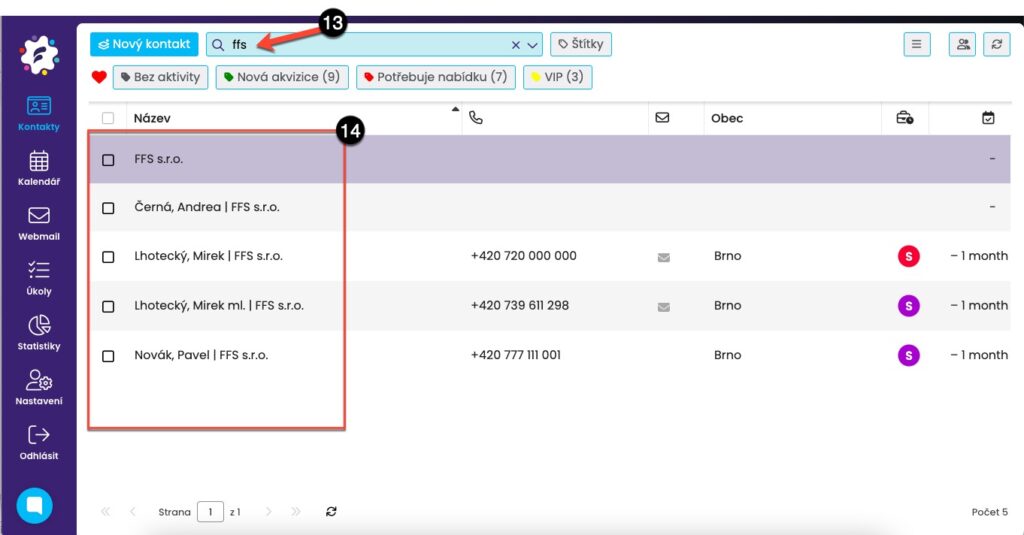
Task: Click purple S avatar in Lhotecký, Mirek ml. row
Action: click(908, 306)
